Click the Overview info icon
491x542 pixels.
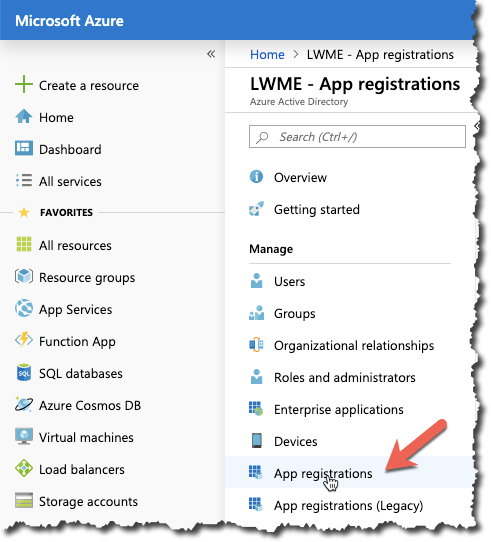tap(256, 177)
